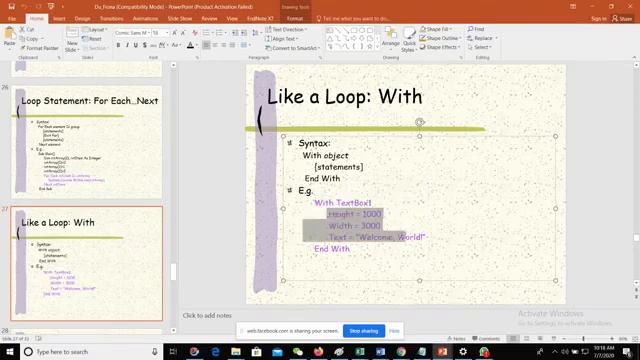This screenshot has width=640, height=360.
Task: Switch to Slide Sorter view in status bar
Action: pyautogui.click(x=527, y=338)
